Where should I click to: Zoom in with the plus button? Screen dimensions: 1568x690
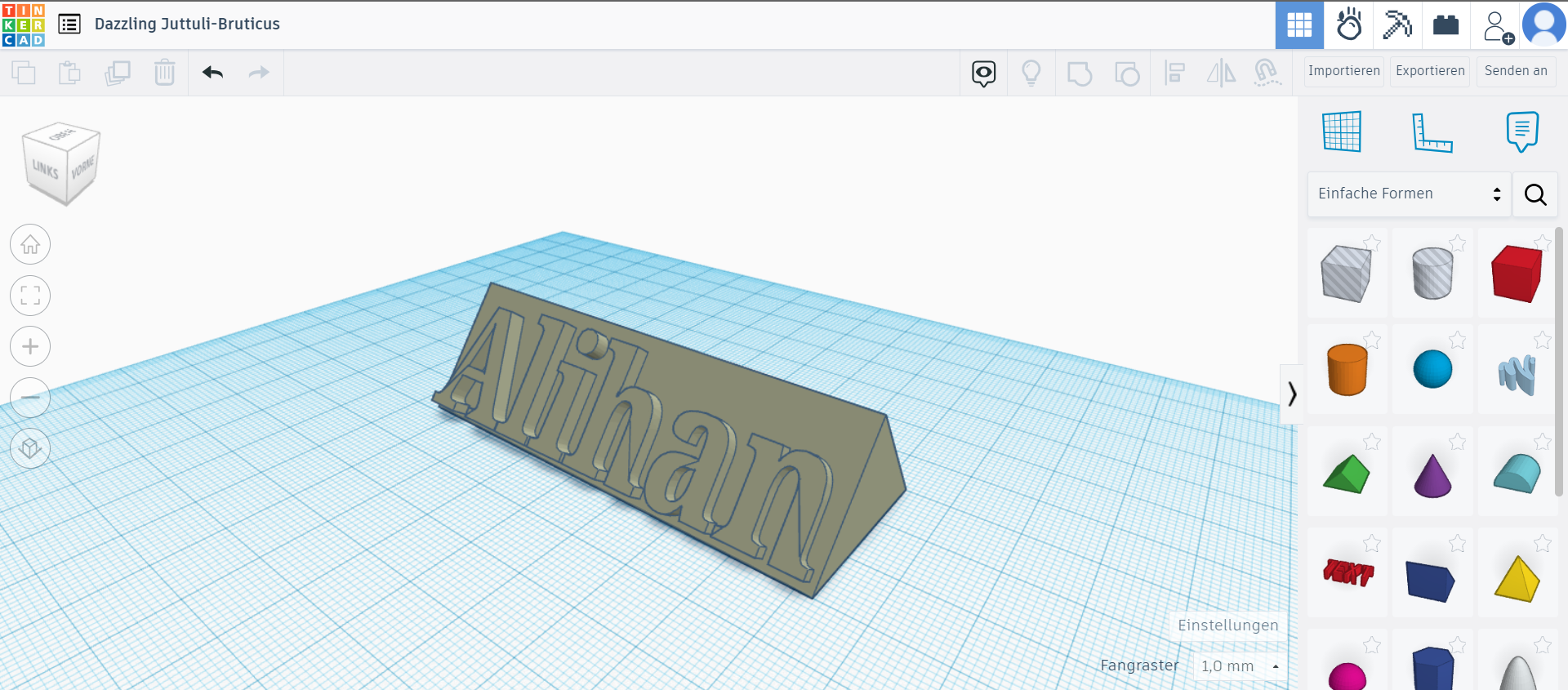(x=30, y=346)
